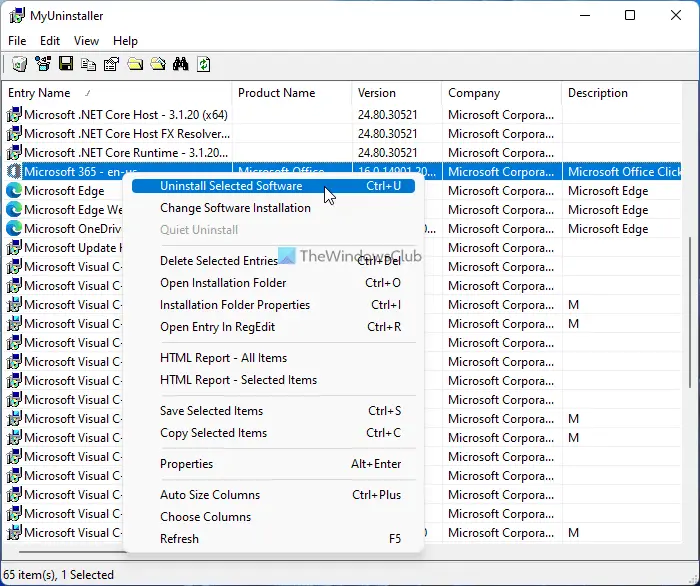Open the Edit menu
Viewport: 700px width, 586px height.
(x=50, y=41)
